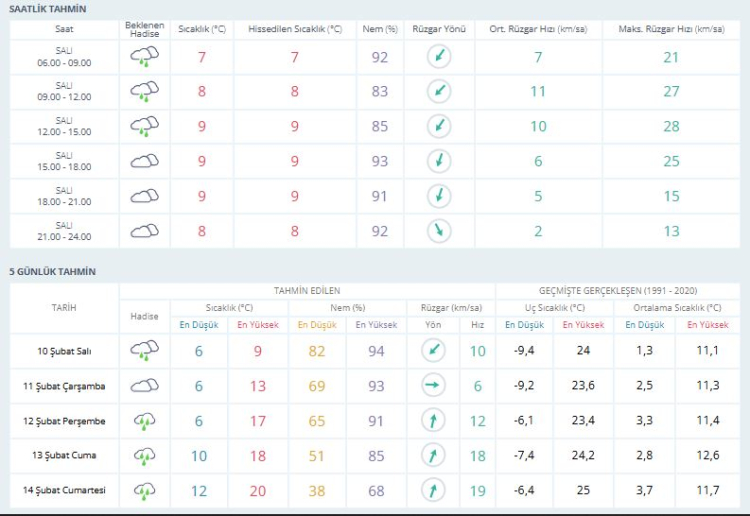
Task: Click the TARİH column header
Action: (64, 307)
